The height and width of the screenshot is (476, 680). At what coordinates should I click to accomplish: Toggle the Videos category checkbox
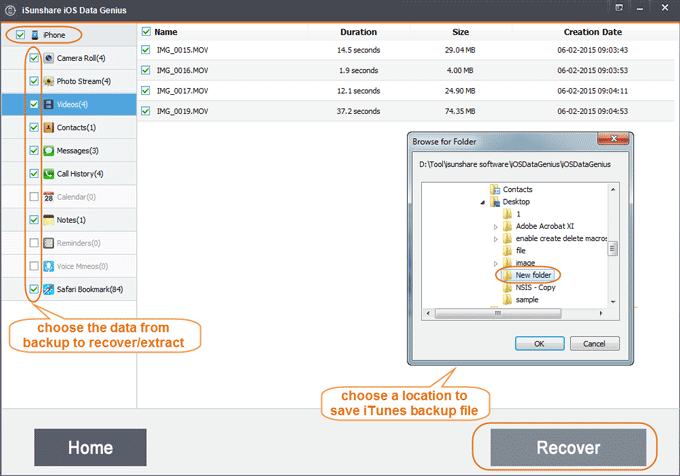(34, 104)
